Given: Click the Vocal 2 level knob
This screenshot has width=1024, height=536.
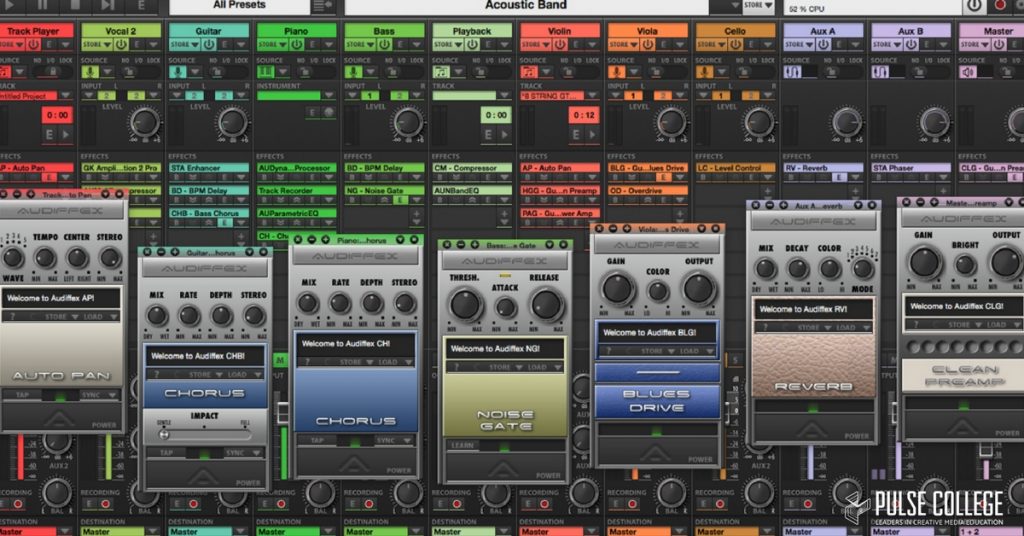Looking at the screenshot, I should (x=144, y=122).
